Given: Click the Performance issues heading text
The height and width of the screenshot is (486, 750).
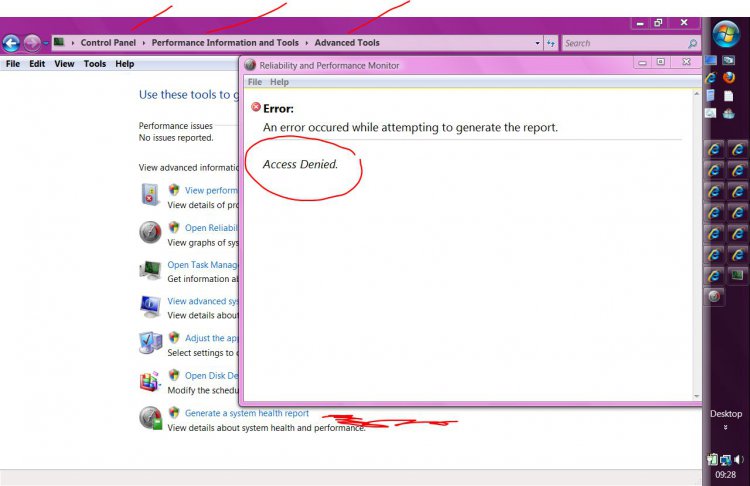Looking at the screenshot, I should (175, 126).
